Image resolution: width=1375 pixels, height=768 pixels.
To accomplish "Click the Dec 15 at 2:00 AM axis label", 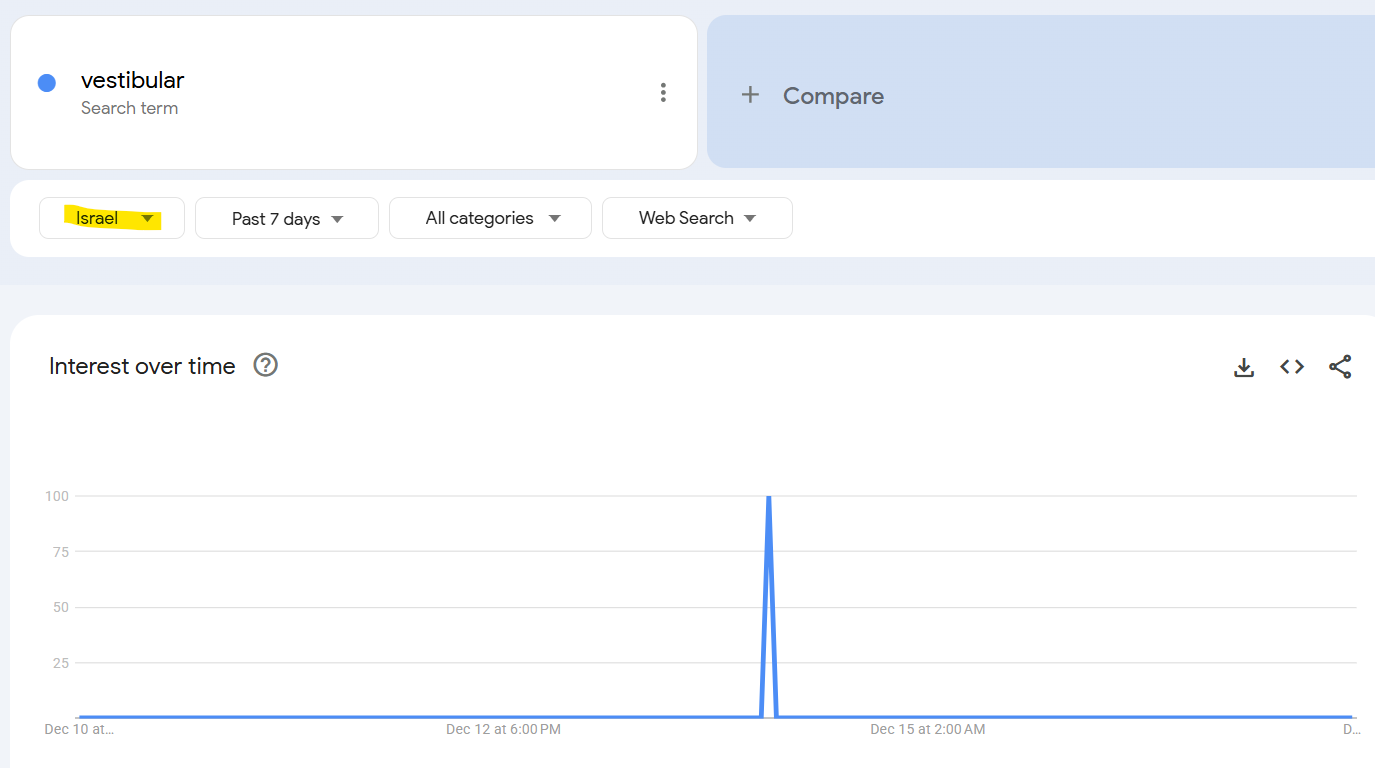I will 928,729.
